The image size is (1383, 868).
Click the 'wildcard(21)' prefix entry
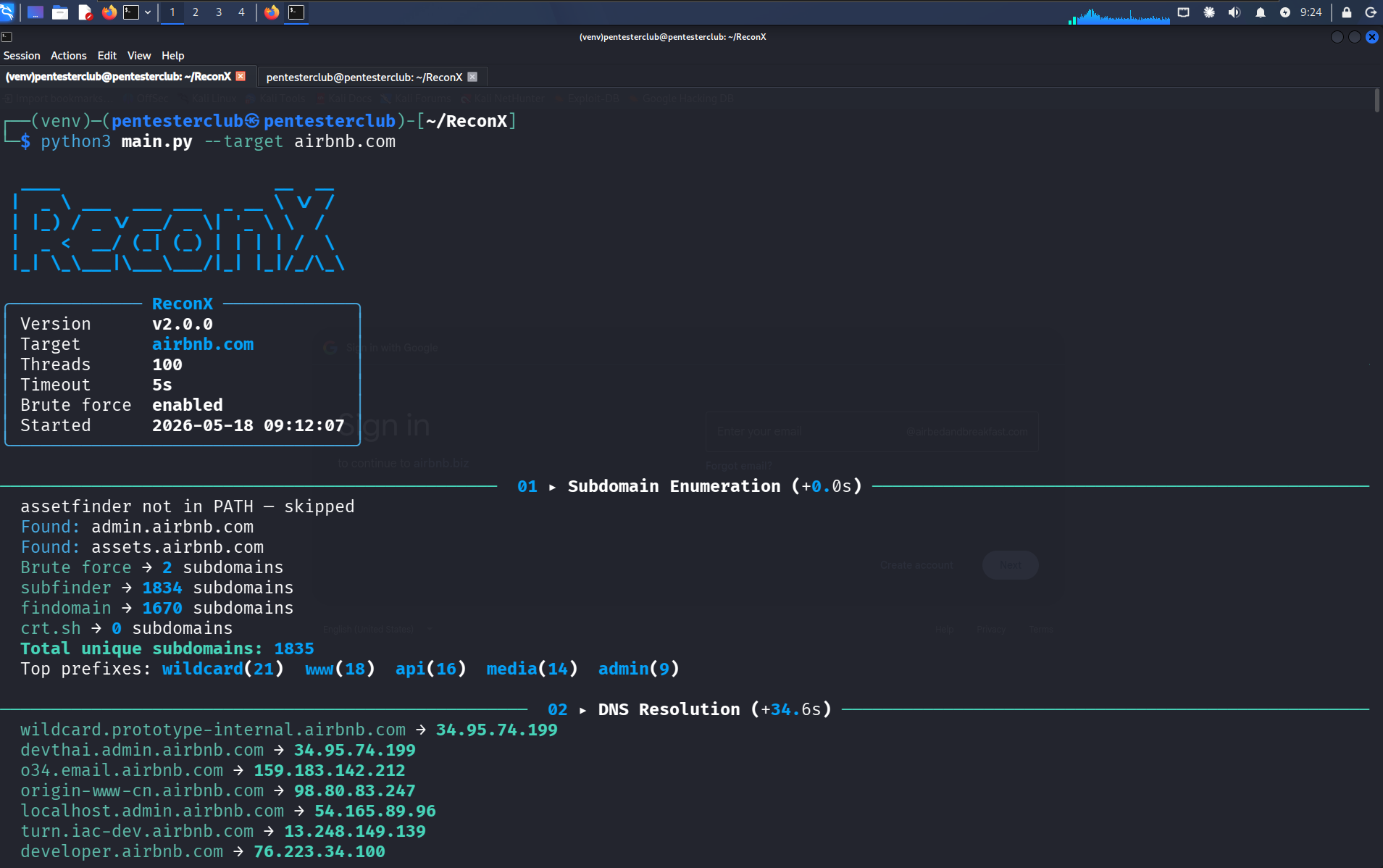pos(223,669)
